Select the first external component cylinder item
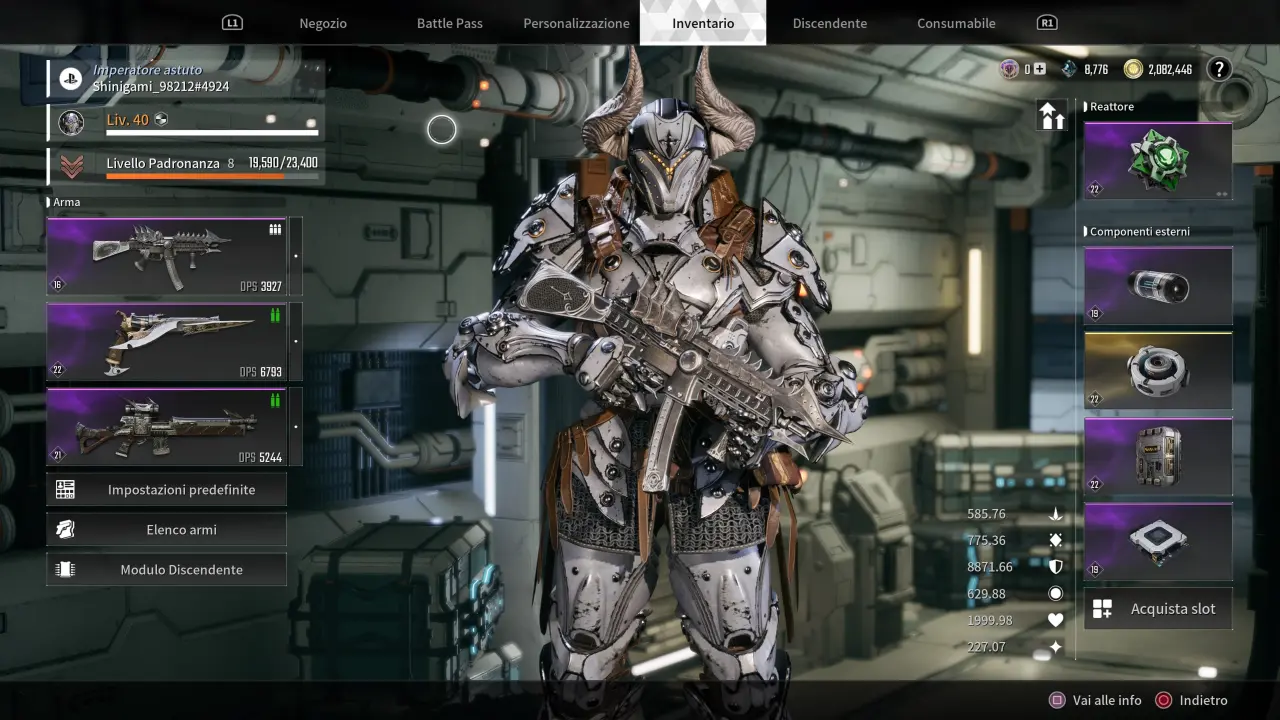This screenshot has width=1280, height=720. tap(1158, 286)
